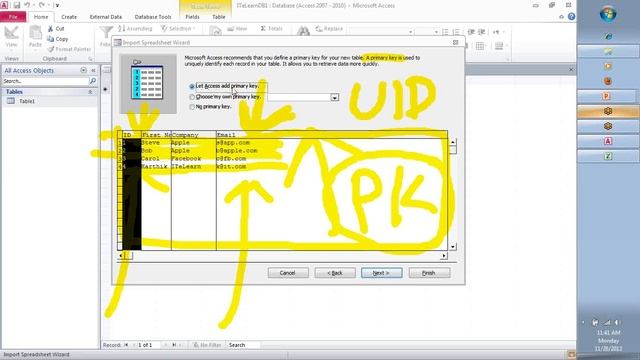Screen dimensions: 640x360
Task: Click the Finish button in wizard
Action: tap(429, 273)
